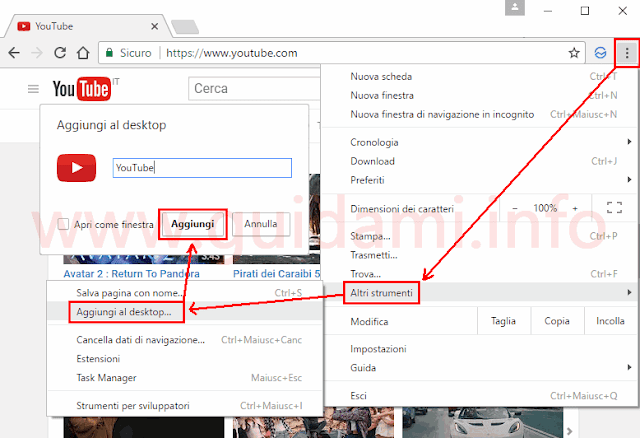Viewport: 640px width, 438px height.
Task: Tick the Apri come finestra checkbox
Action: (63, 224)
